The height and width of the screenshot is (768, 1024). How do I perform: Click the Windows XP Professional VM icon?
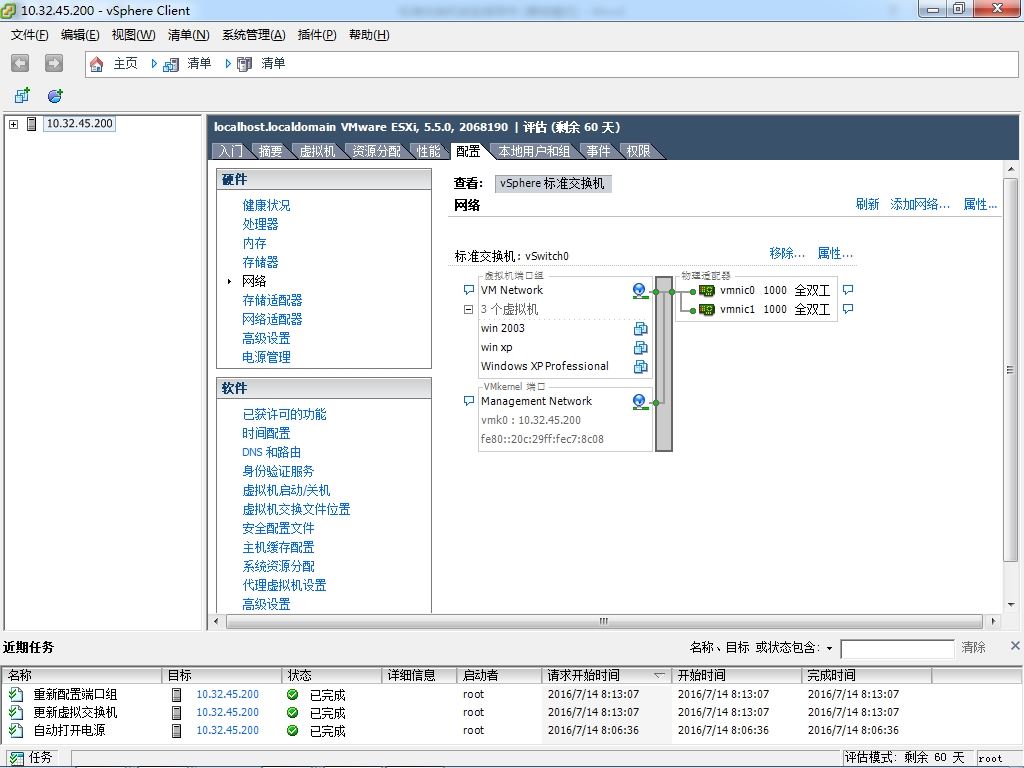(640, 366)
